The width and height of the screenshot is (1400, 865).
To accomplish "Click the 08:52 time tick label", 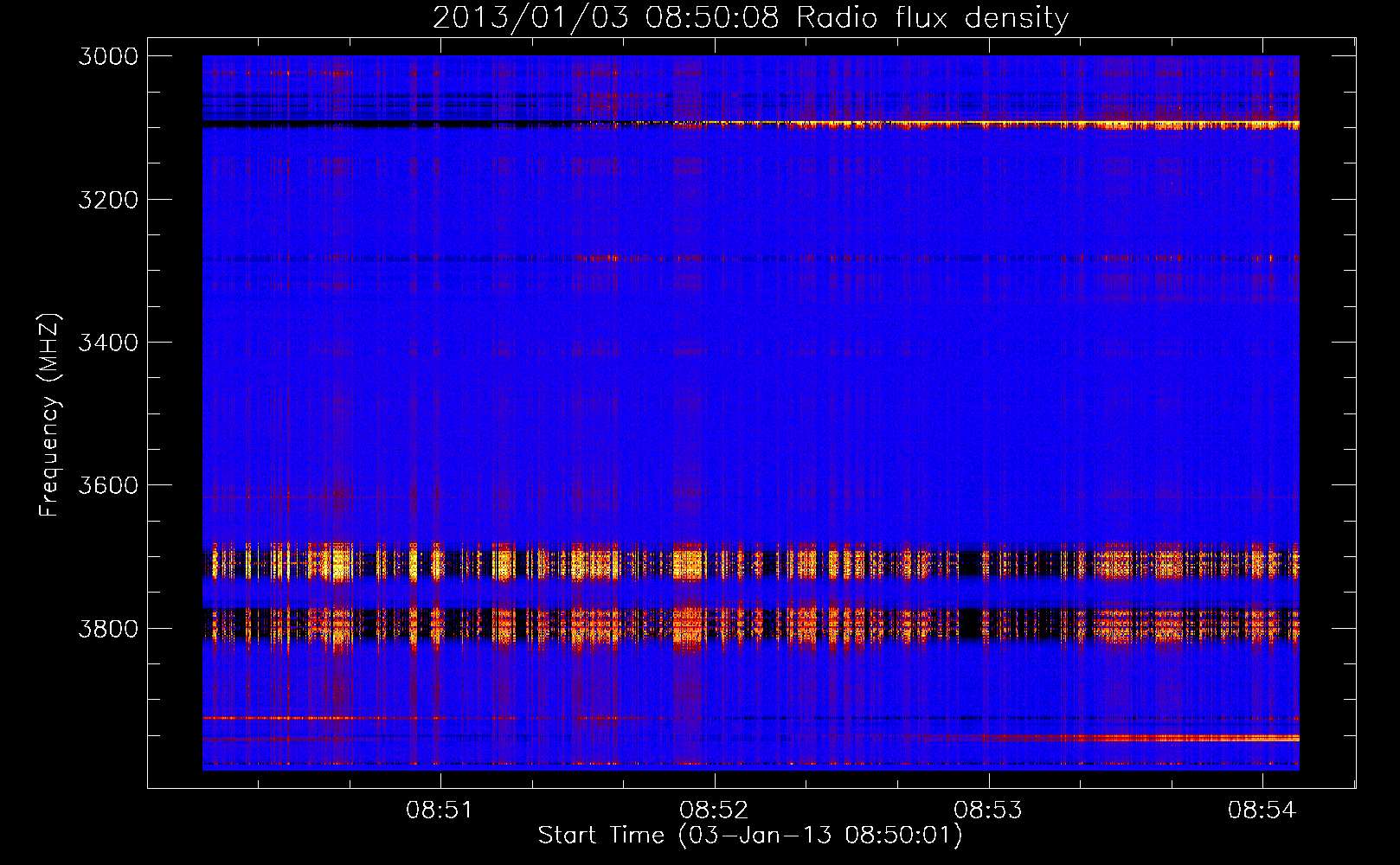I will (x=714, y=811).
